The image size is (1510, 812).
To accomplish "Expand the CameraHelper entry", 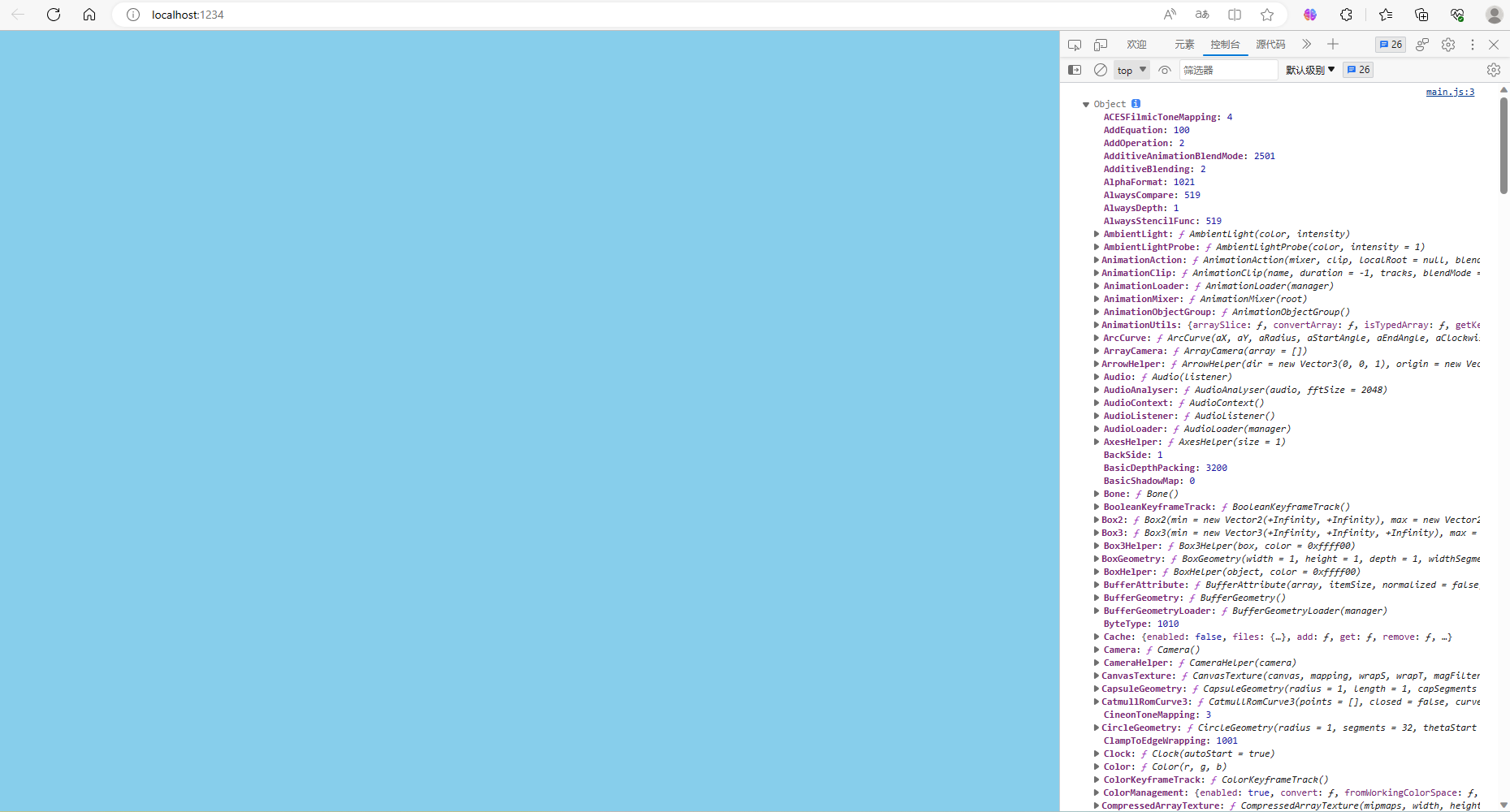I will pos(1097,663).
